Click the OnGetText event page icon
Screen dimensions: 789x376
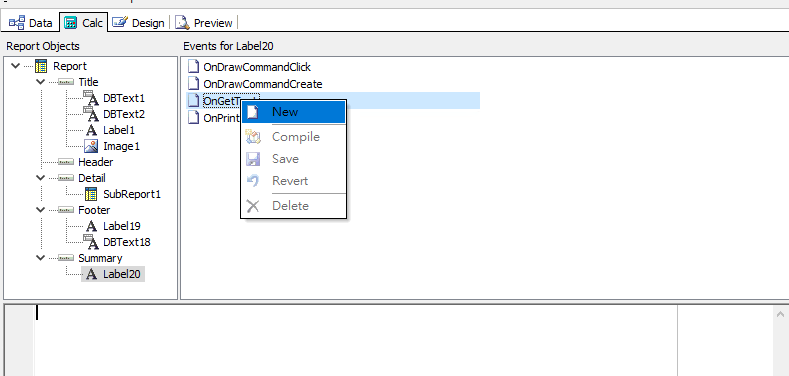[x=193, y=101]
